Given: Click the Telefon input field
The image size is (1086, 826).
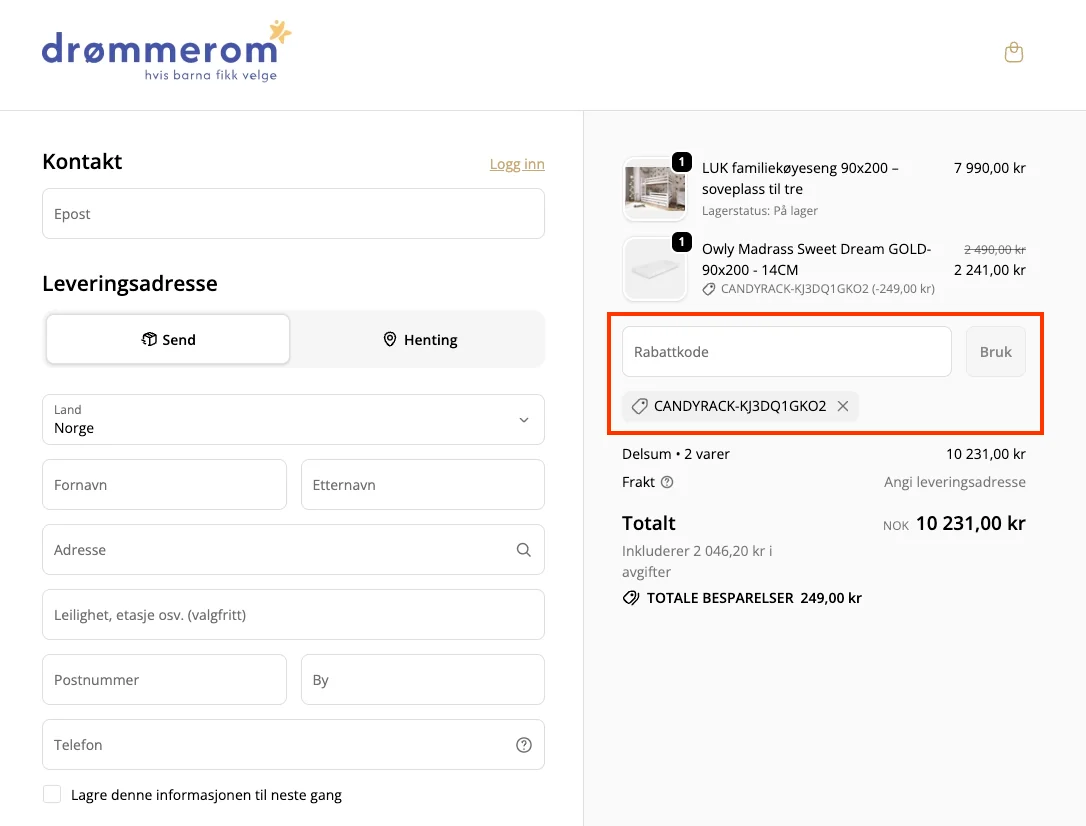Looking at the screenshot, I should [293, 745].
